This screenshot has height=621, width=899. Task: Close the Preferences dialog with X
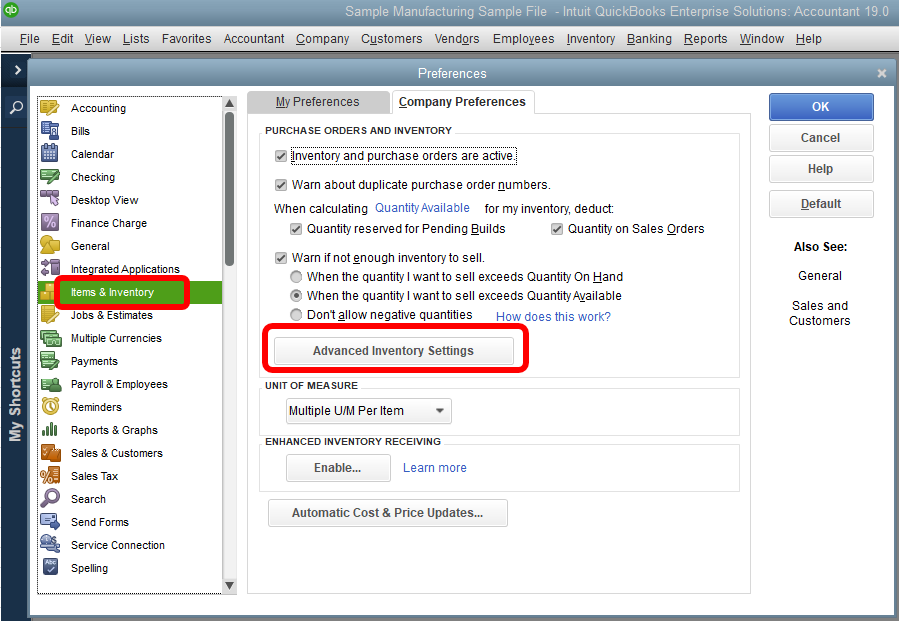point(882,73)
